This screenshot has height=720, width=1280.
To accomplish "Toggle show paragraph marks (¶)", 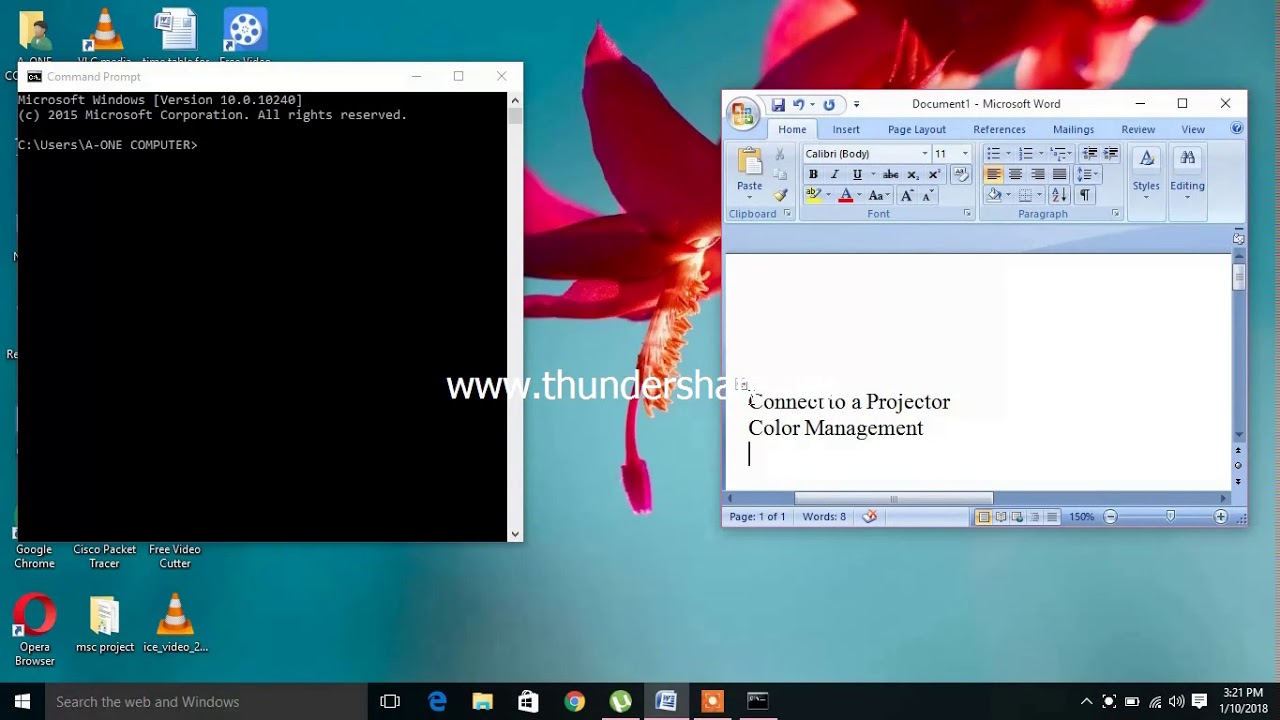I will coord(1084,194).
